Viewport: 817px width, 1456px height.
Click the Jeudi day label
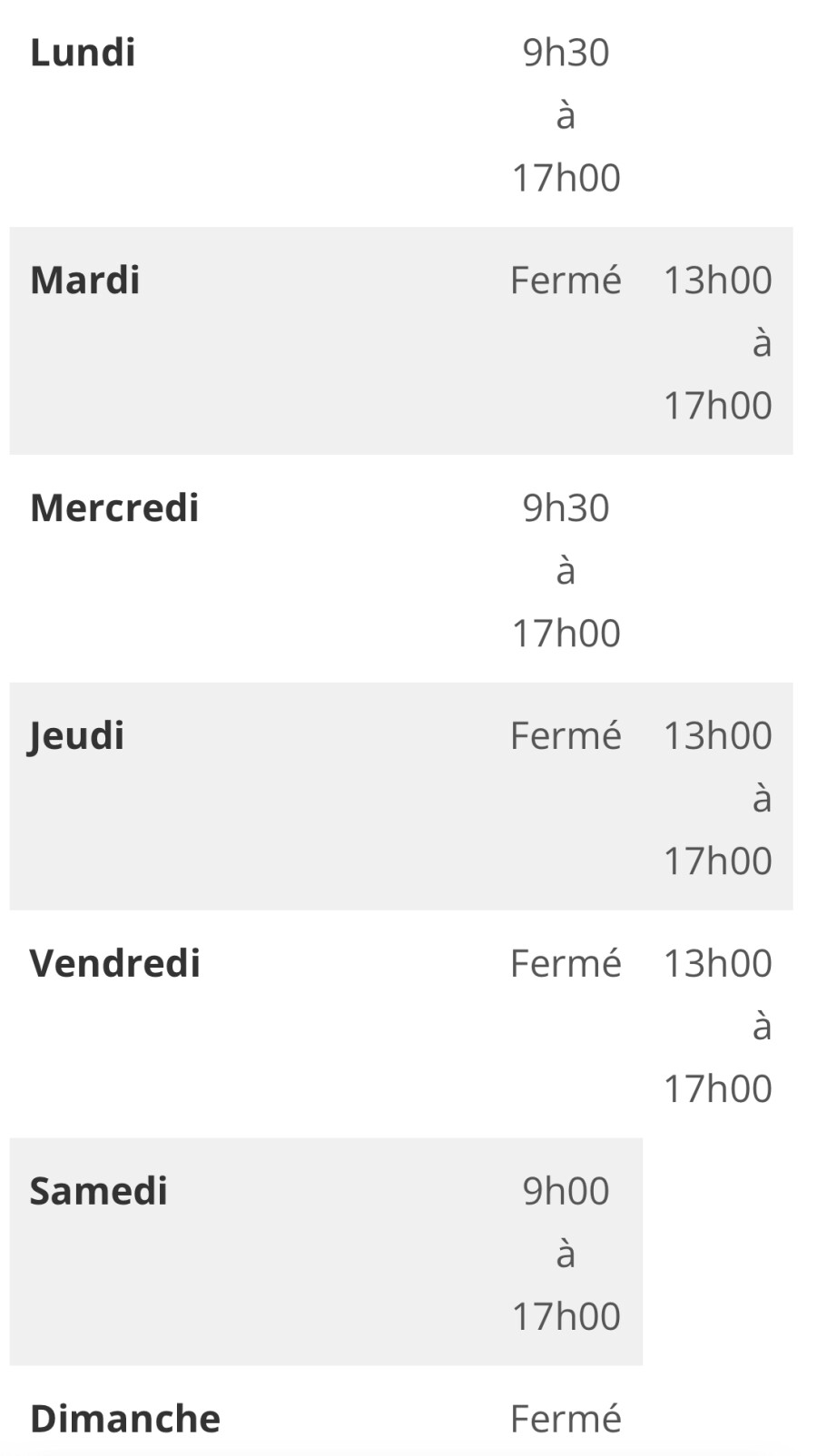click(76, 736)
